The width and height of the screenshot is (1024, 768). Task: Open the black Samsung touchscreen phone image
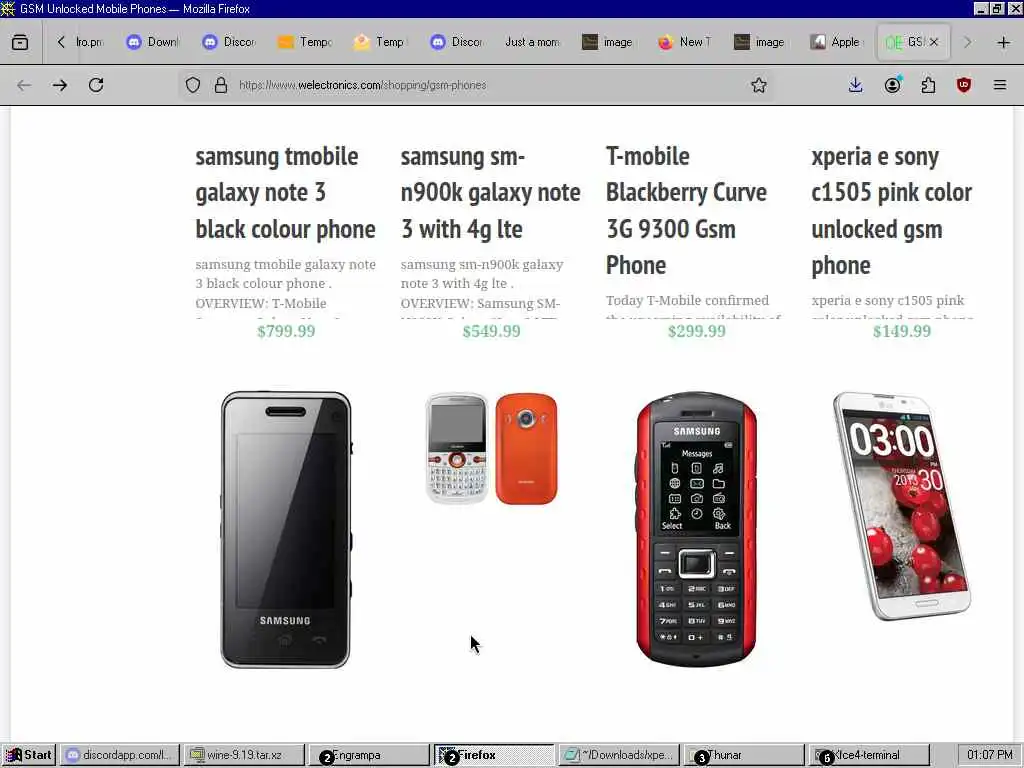pyautogui.click(x=286, y=530)
